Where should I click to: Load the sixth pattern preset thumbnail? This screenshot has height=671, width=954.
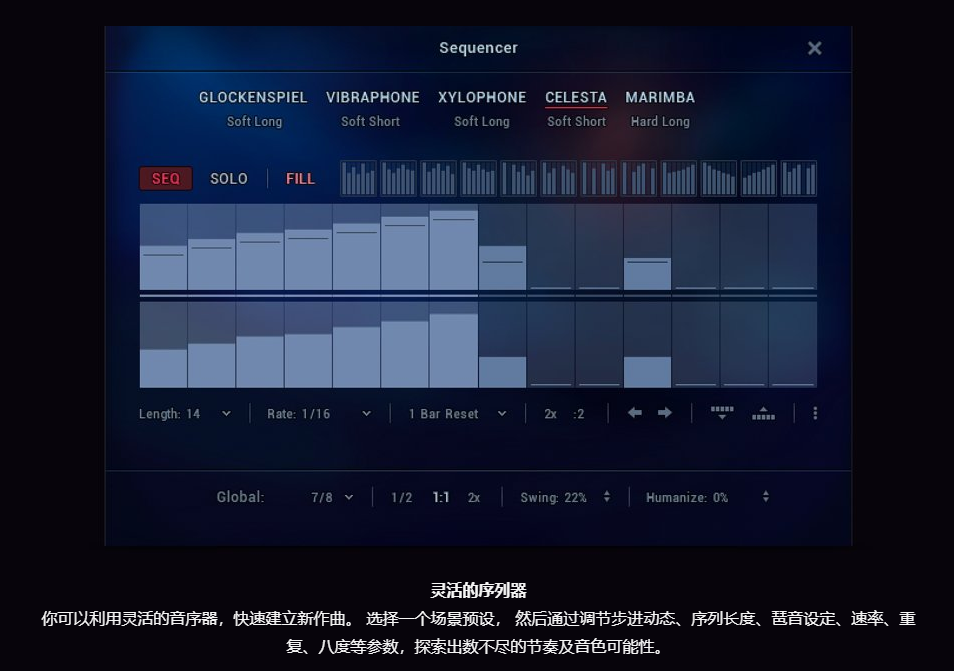[559, 178]
